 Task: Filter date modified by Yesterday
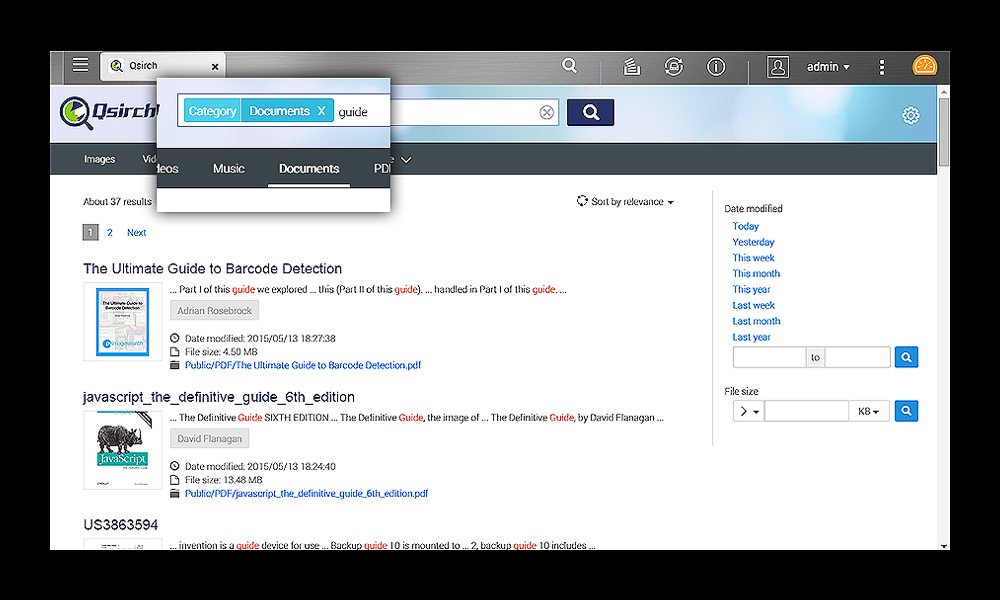(753, 242)
